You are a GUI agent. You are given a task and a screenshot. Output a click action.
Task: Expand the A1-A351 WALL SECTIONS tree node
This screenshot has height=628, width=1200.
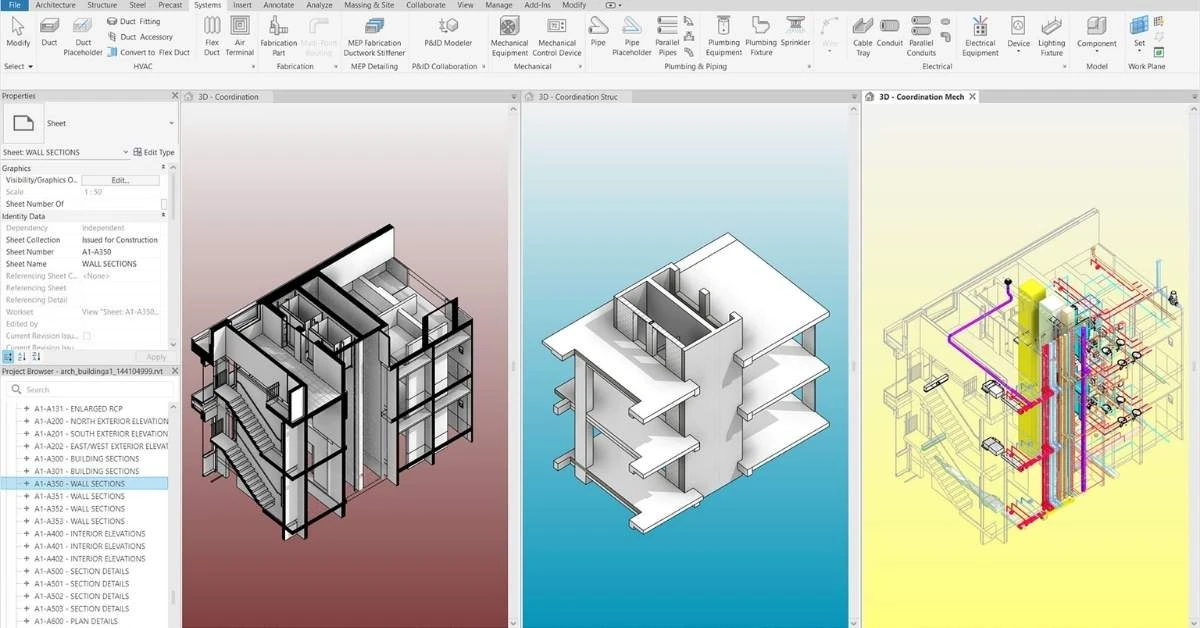27,496
